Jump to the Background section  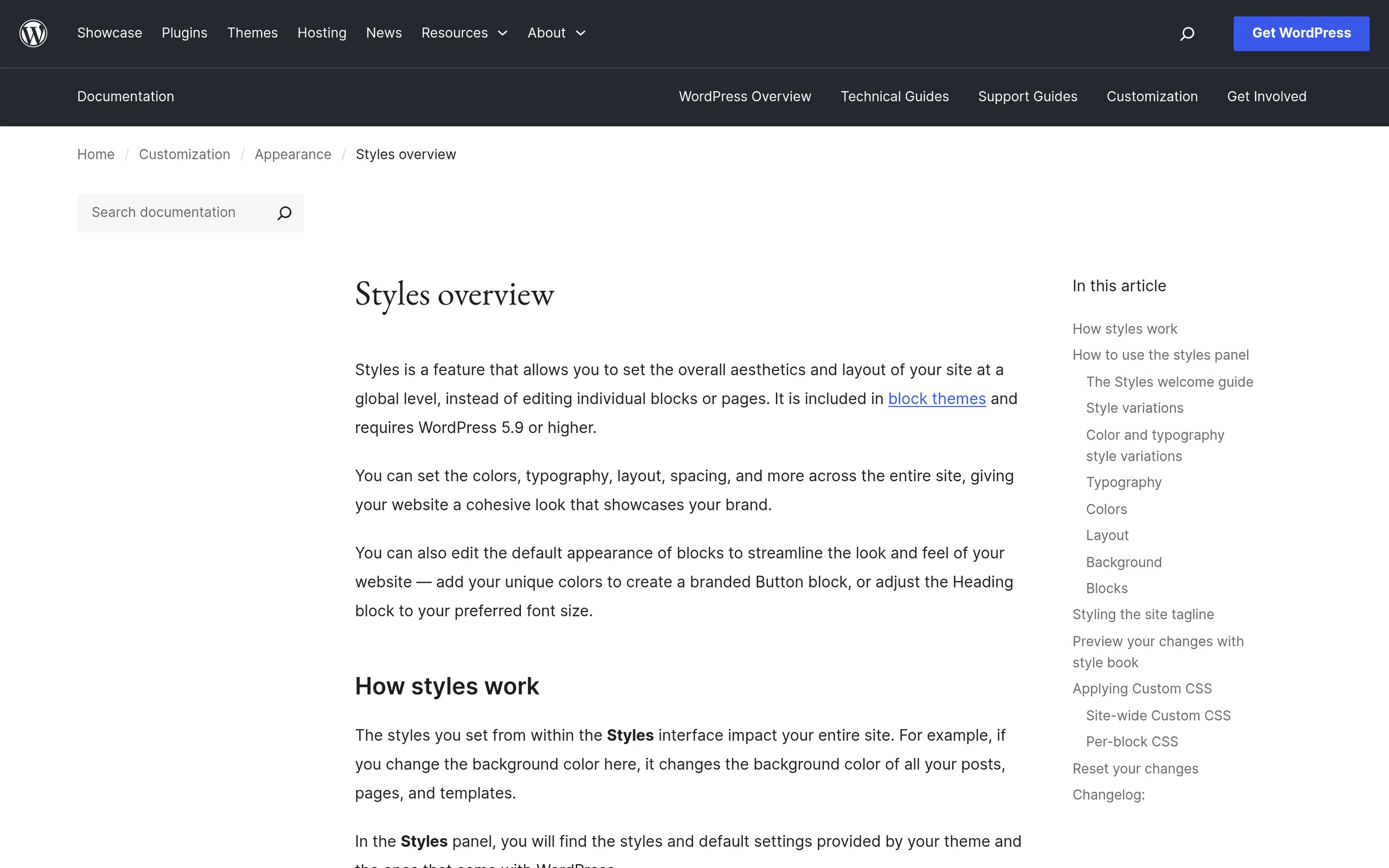1123,563
